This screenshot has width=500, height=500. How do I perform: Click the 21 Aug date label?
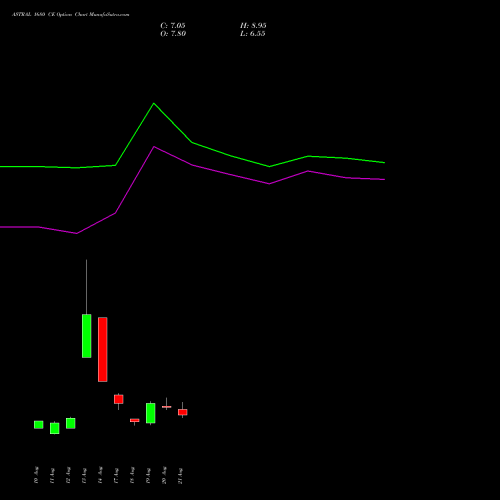click(180, 475)
